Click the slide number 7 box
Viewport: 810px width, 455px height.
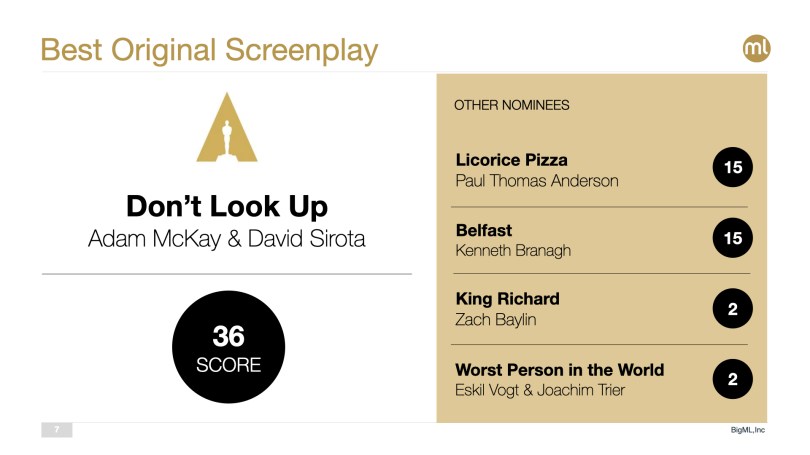(57, 430)
